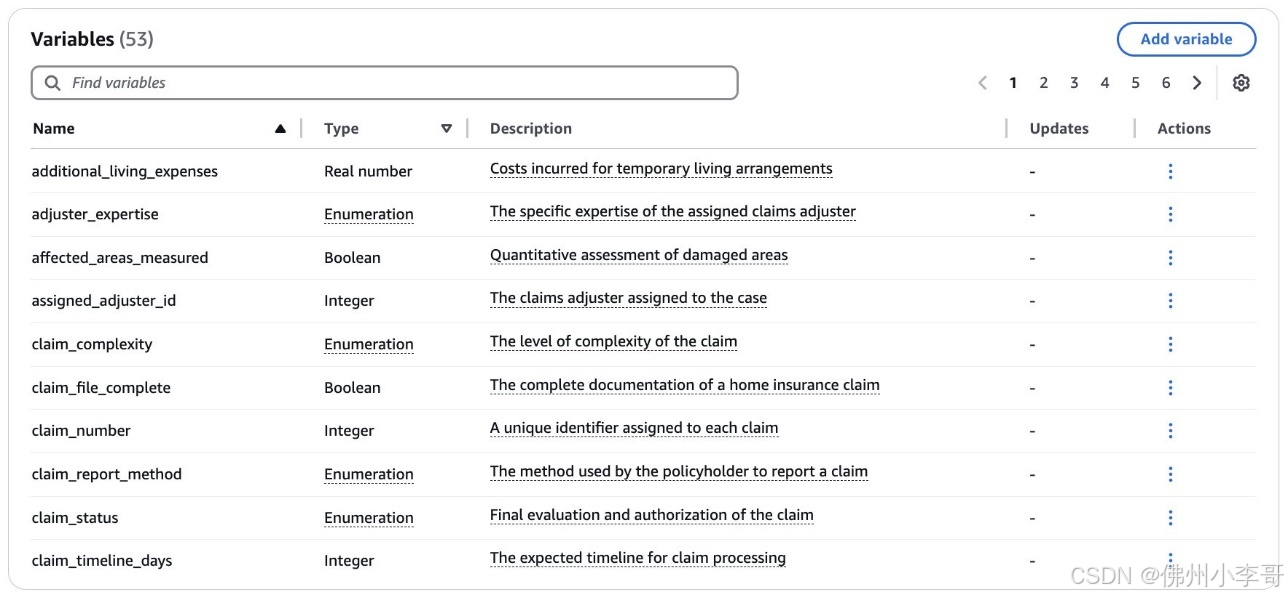Screen dimensions: 1288x597
Task: Click the Enumeration type of claim_complexity
Action: click(x=369, y=344)
